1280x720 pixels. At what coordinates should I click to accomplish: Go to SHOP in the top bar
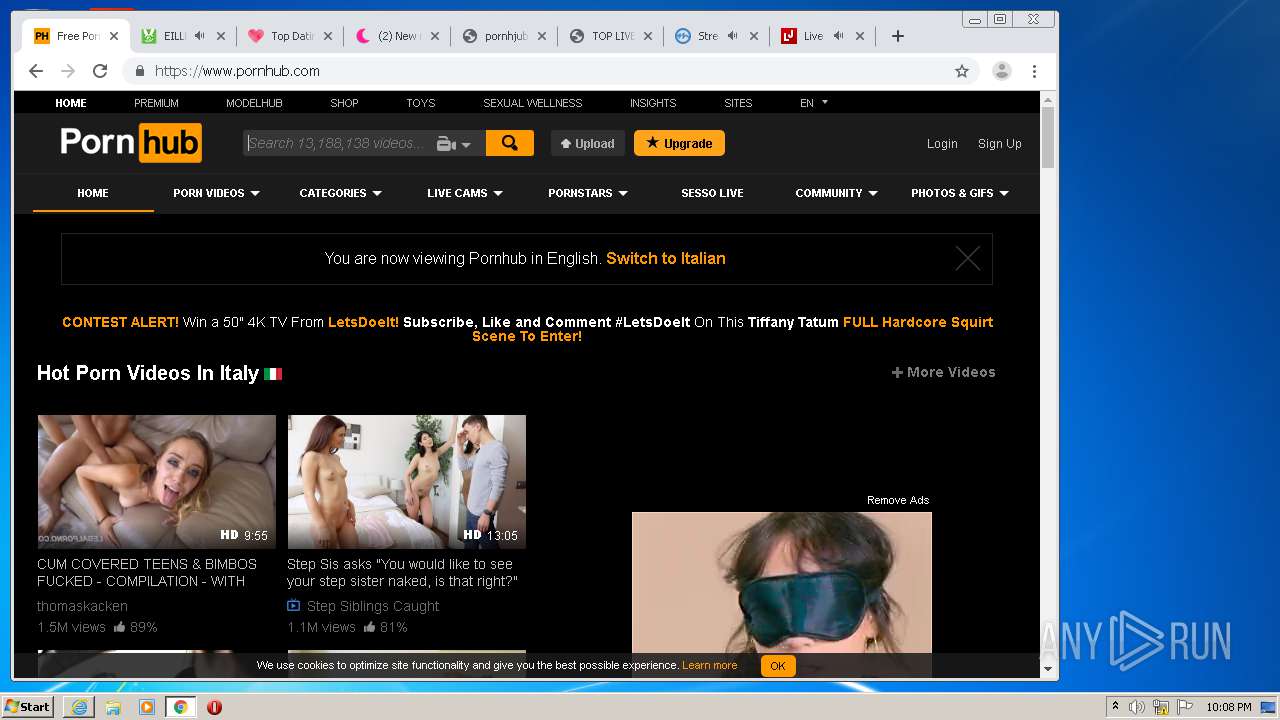pyautogui.click(x=344, y=103)
